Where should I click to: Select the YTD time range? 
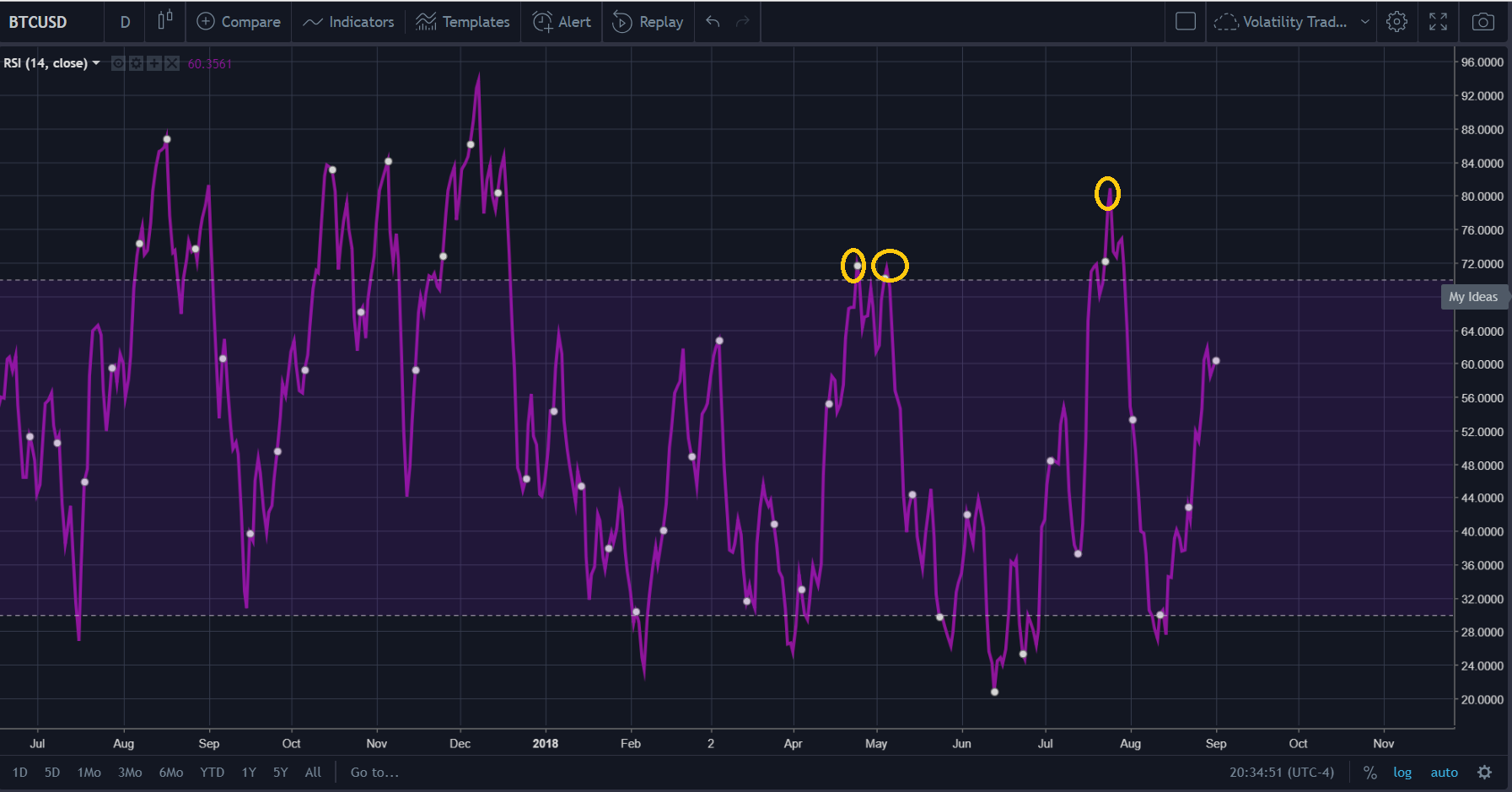[x=213, y=773]
